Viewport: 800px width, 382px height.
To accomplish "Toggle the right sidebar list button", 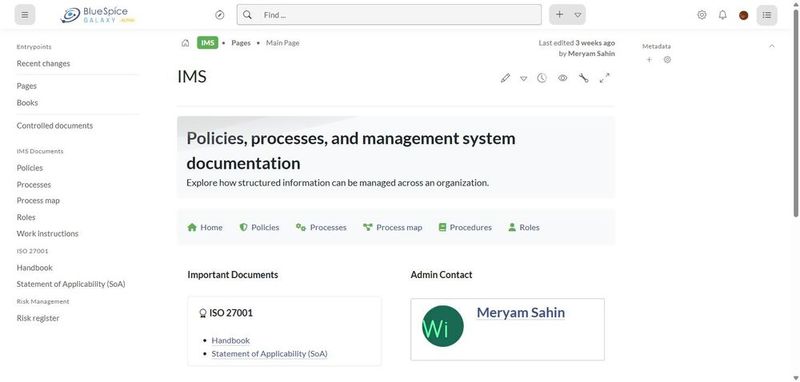I will click(x=767, y=15).
